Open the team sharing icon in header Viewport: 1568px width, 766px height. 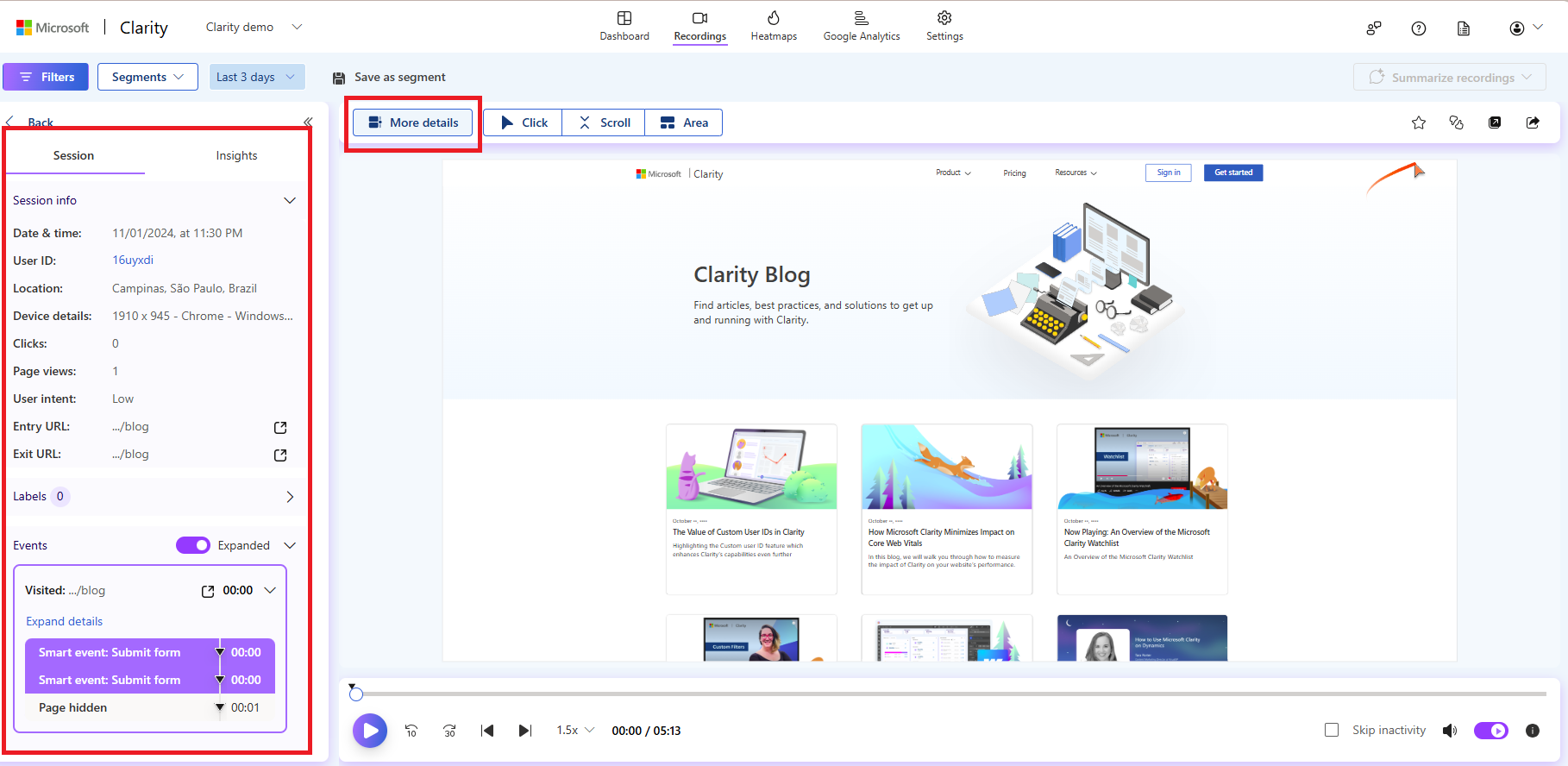(1374, 28)
